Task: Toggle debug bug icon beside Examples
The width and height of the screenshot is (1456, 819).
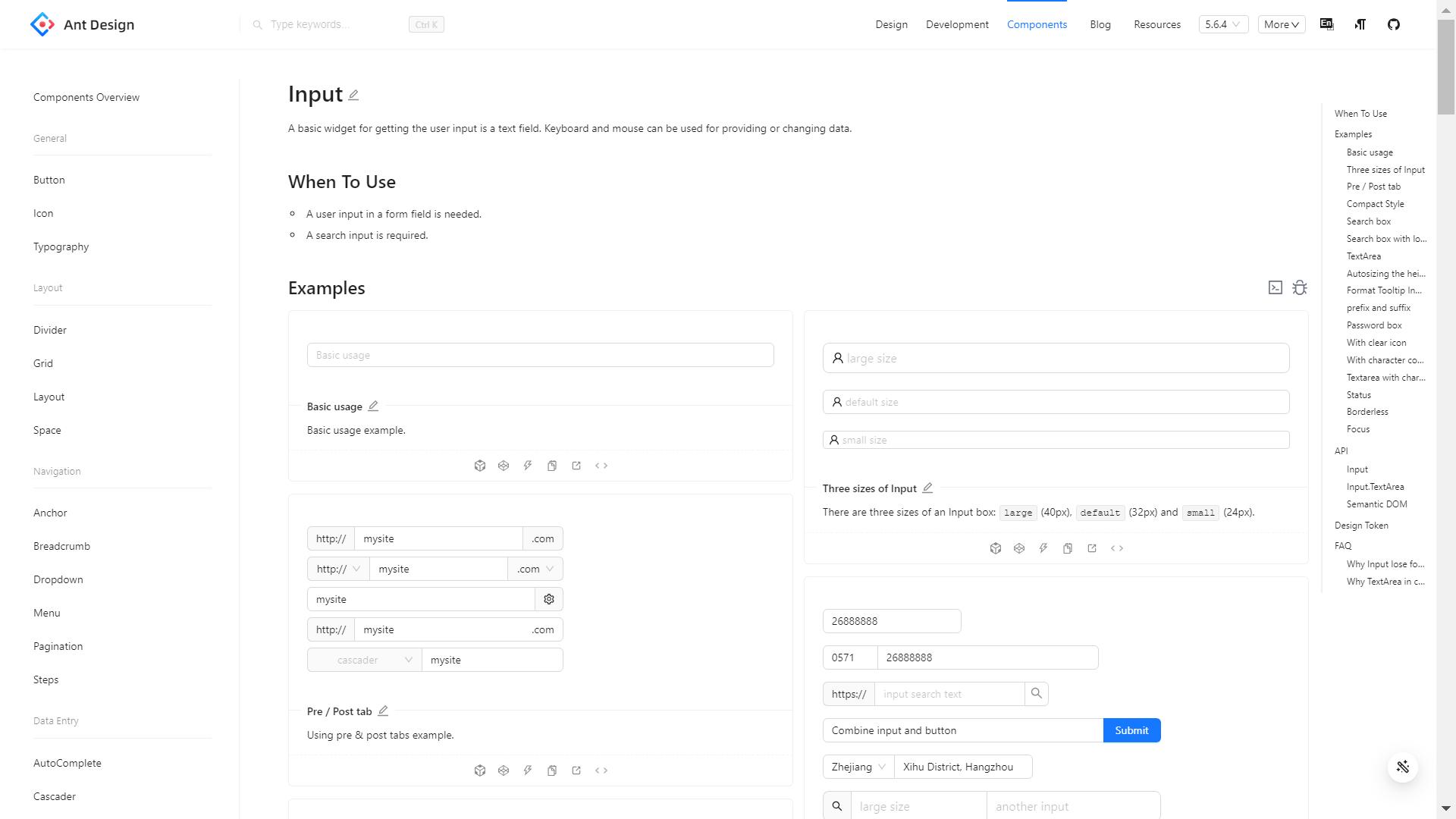Action: (x=1300, y=287)
